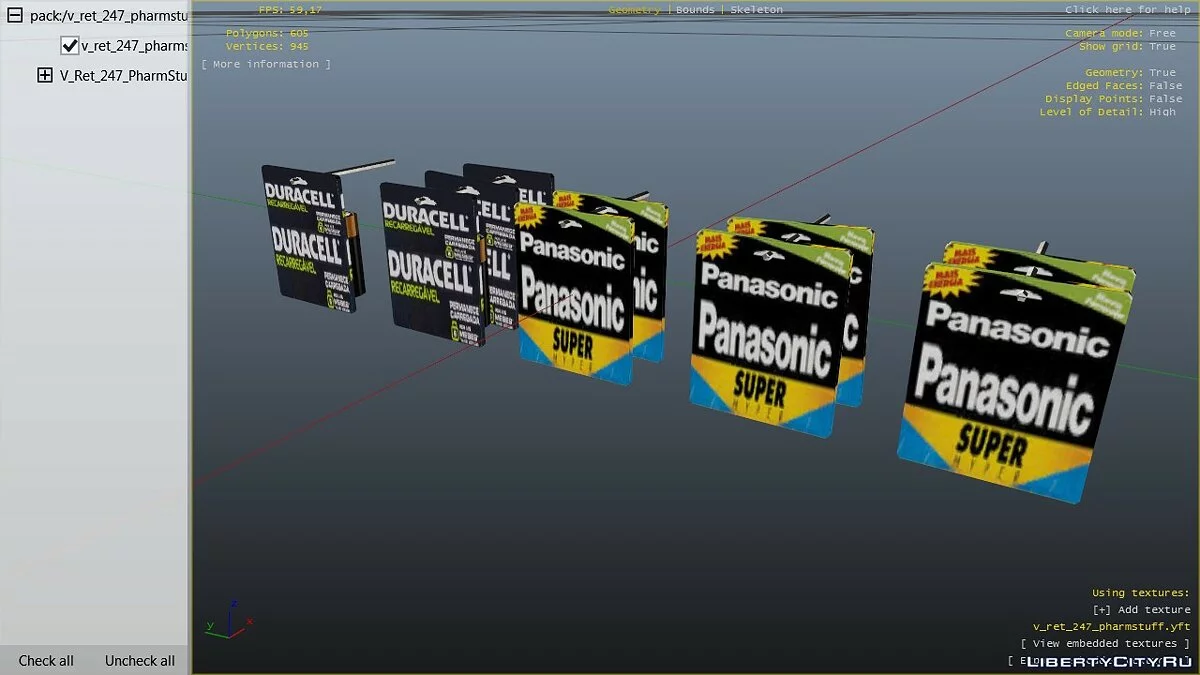Click the XYZ axis gizmo icon

pos(224,620)
